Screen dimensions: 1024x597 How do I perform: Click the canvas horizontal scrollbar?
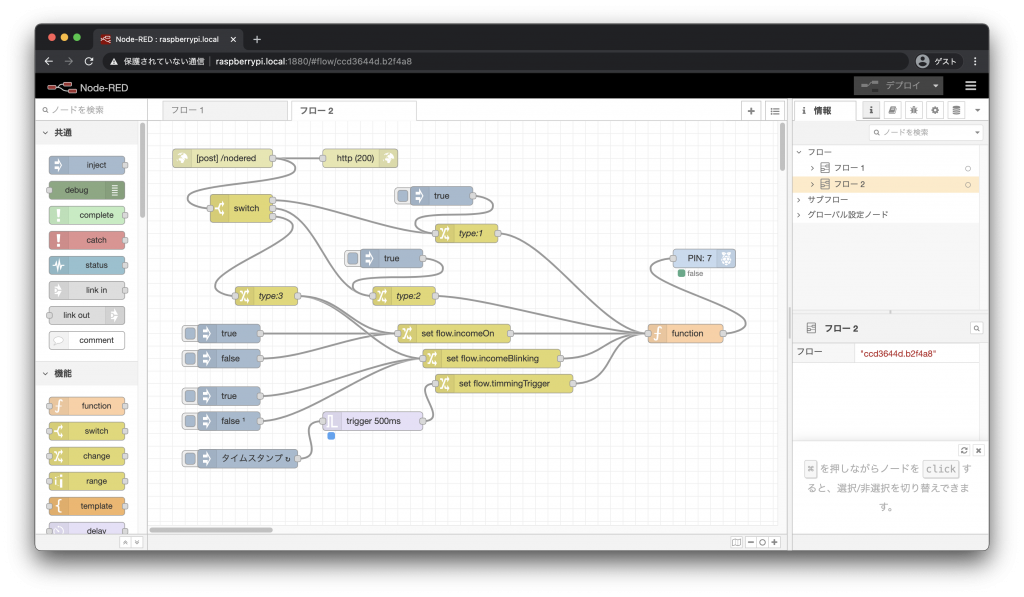pyautogui.click(x=212, y=530)
